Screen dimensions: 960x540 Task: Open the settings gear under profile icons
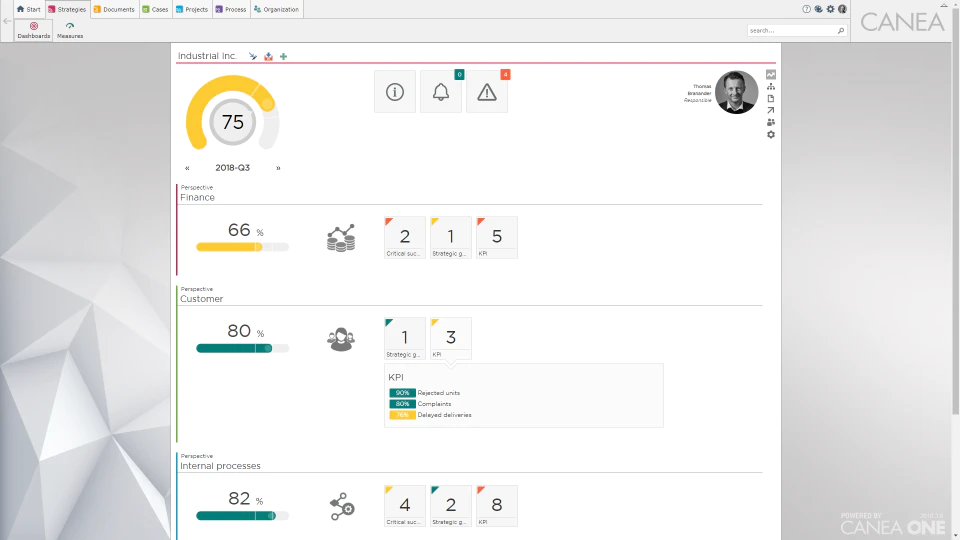[771, 135]
